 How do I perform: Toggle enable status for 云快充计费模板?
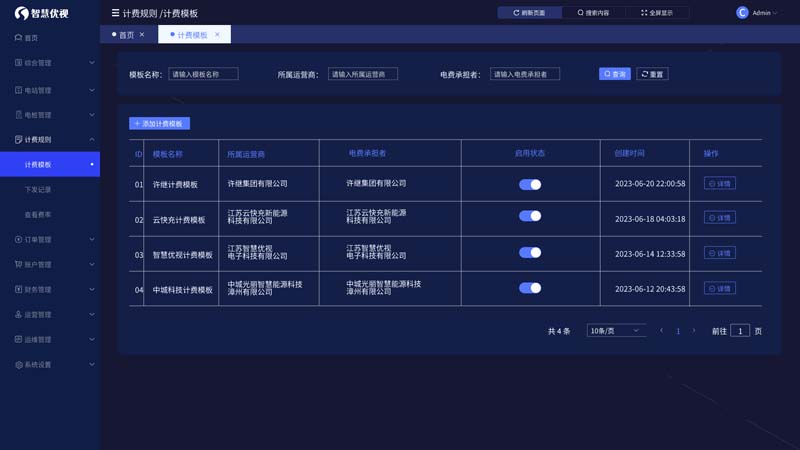(x=530, y=216)
